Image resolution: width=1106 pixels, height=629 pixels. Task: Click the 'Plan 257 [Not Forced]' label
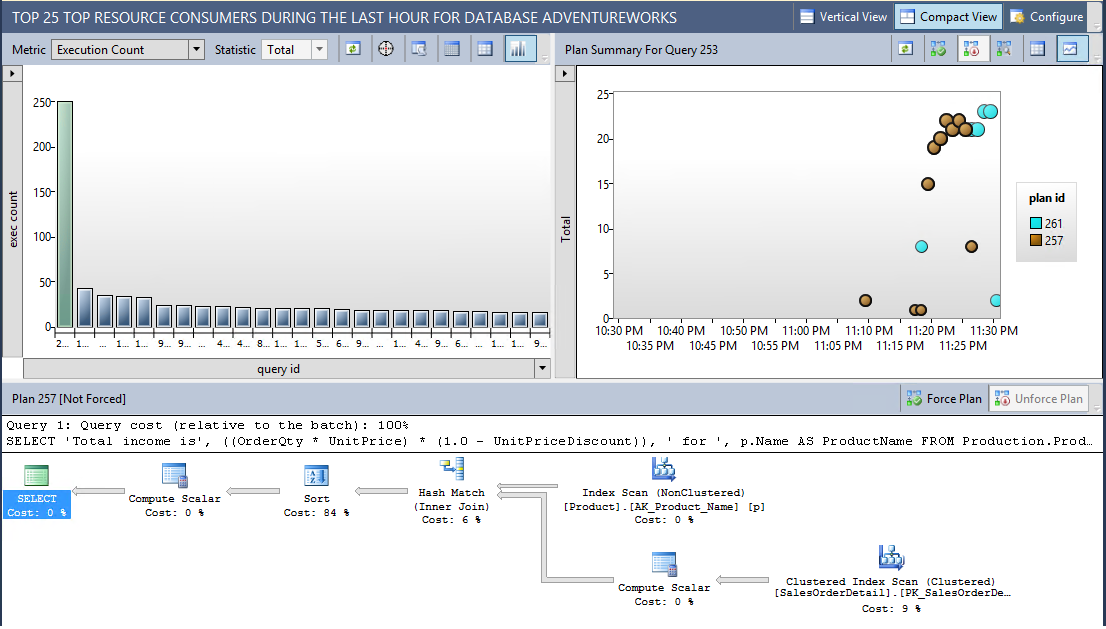click(x=69, y=399)
